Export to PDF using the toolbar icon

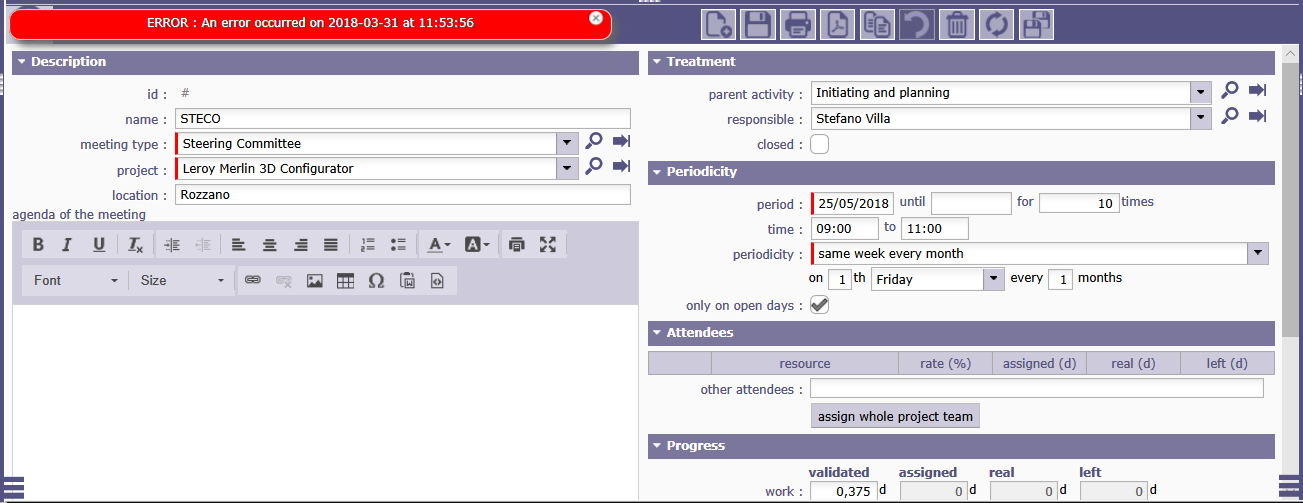(x=836, y=24)
